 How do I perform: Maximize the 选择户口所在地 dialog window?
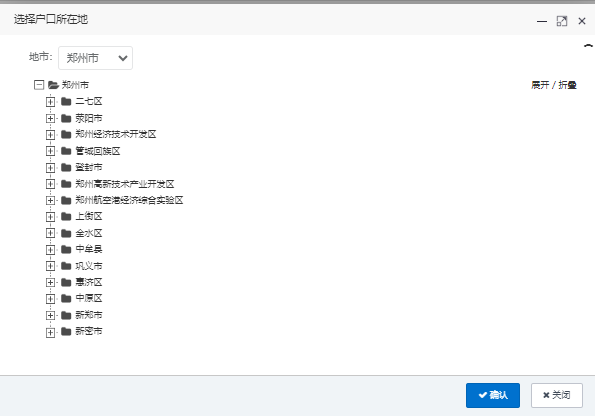pos(562,21)
